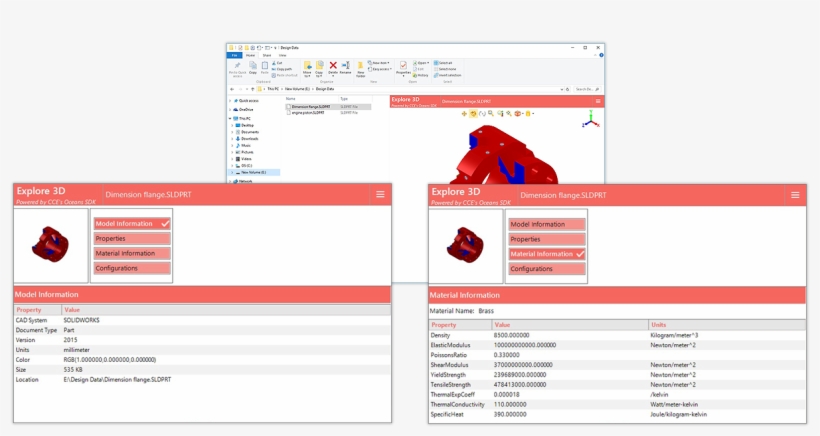Click Paste shortcut in the Clipboard group
This screenshot has height=436, width=820.
click(284, 75)
